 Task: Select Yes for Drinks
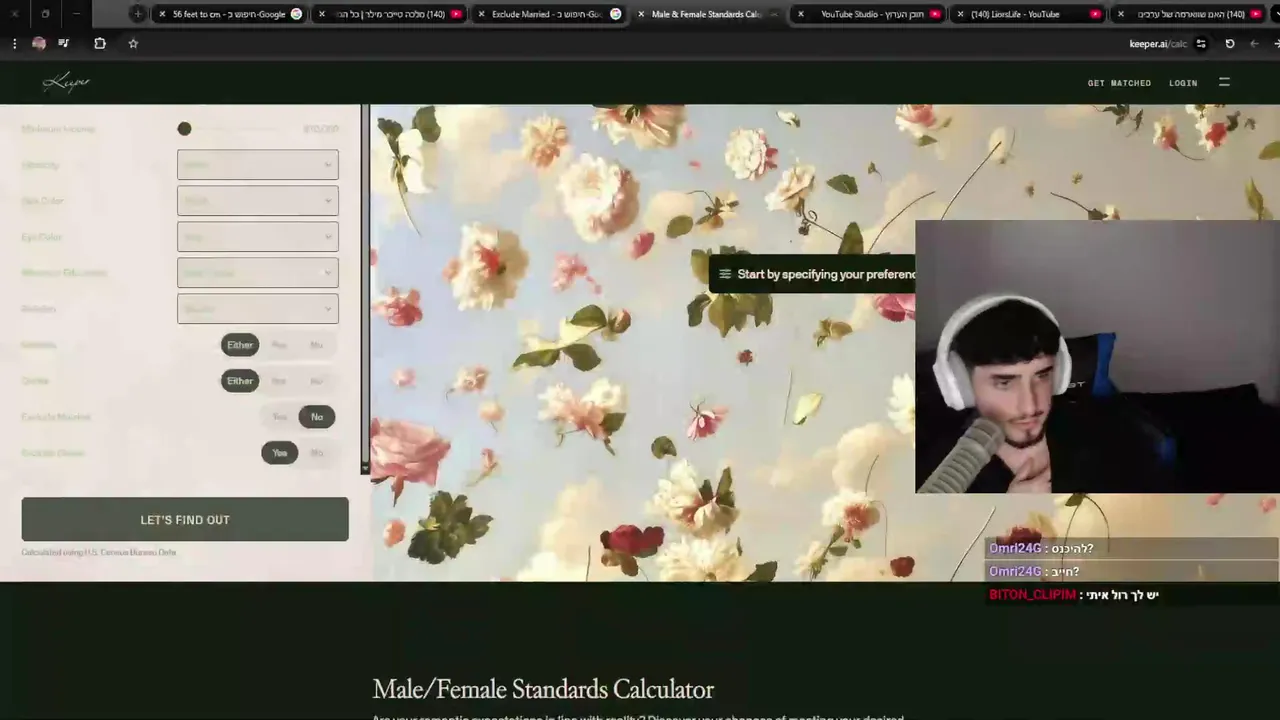[x=279, y=381]
